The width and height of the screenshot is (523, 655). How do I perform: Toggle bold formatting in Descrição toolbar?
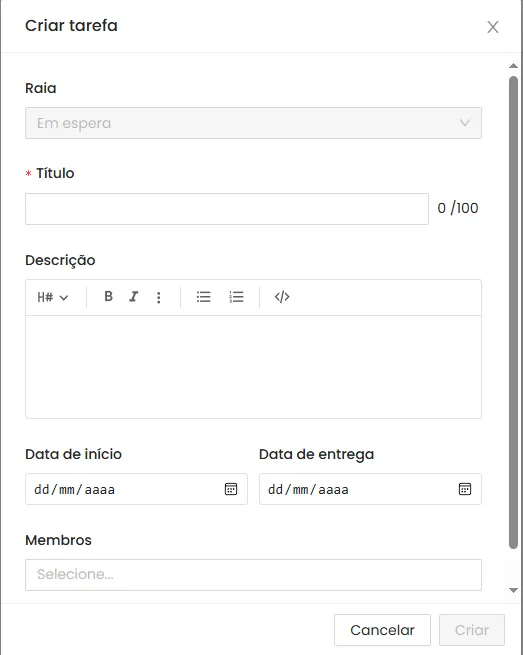(108, 297)
